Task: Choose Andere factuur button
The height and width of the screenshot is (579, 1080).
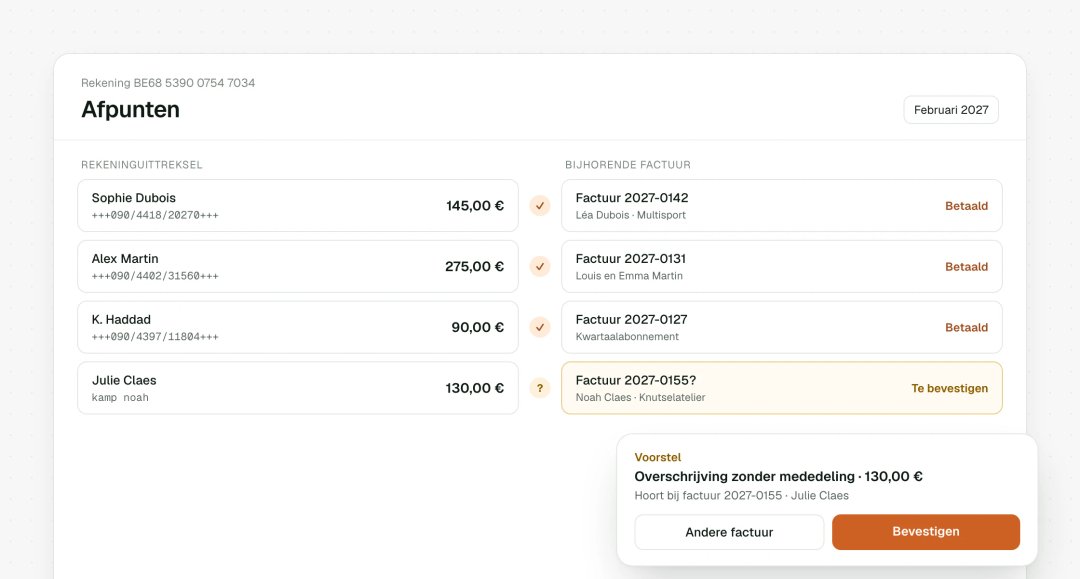Action: pos(729,532)
